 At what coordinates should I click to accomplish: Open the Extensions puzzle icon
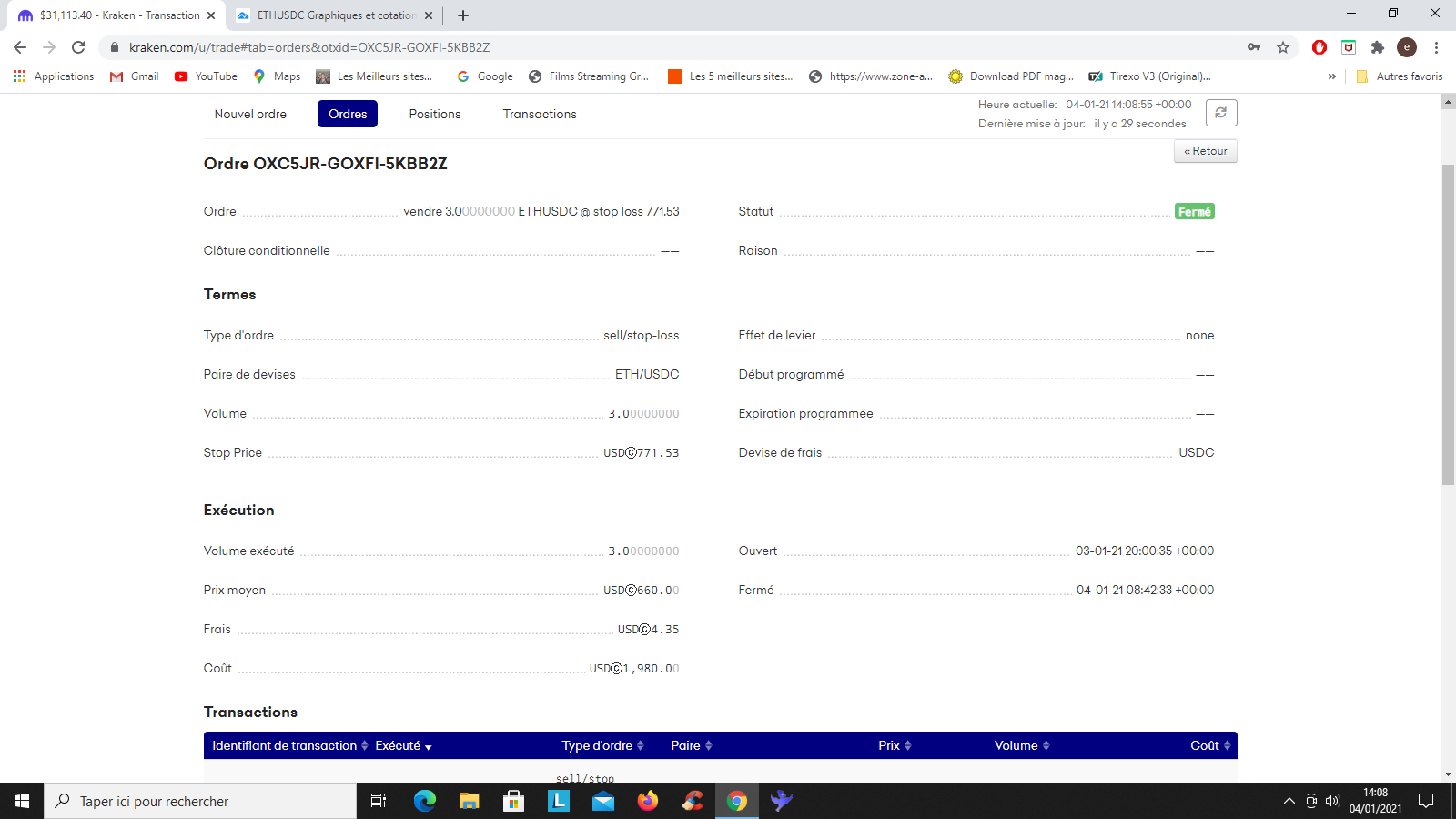click(x=1378, y=47)
